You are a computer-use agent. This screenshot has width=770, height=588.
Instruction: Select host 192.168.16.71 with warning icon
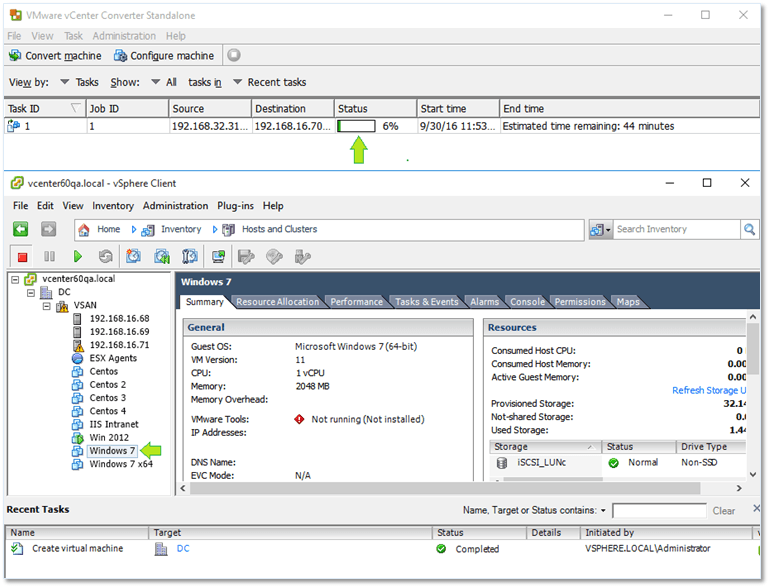119,345
